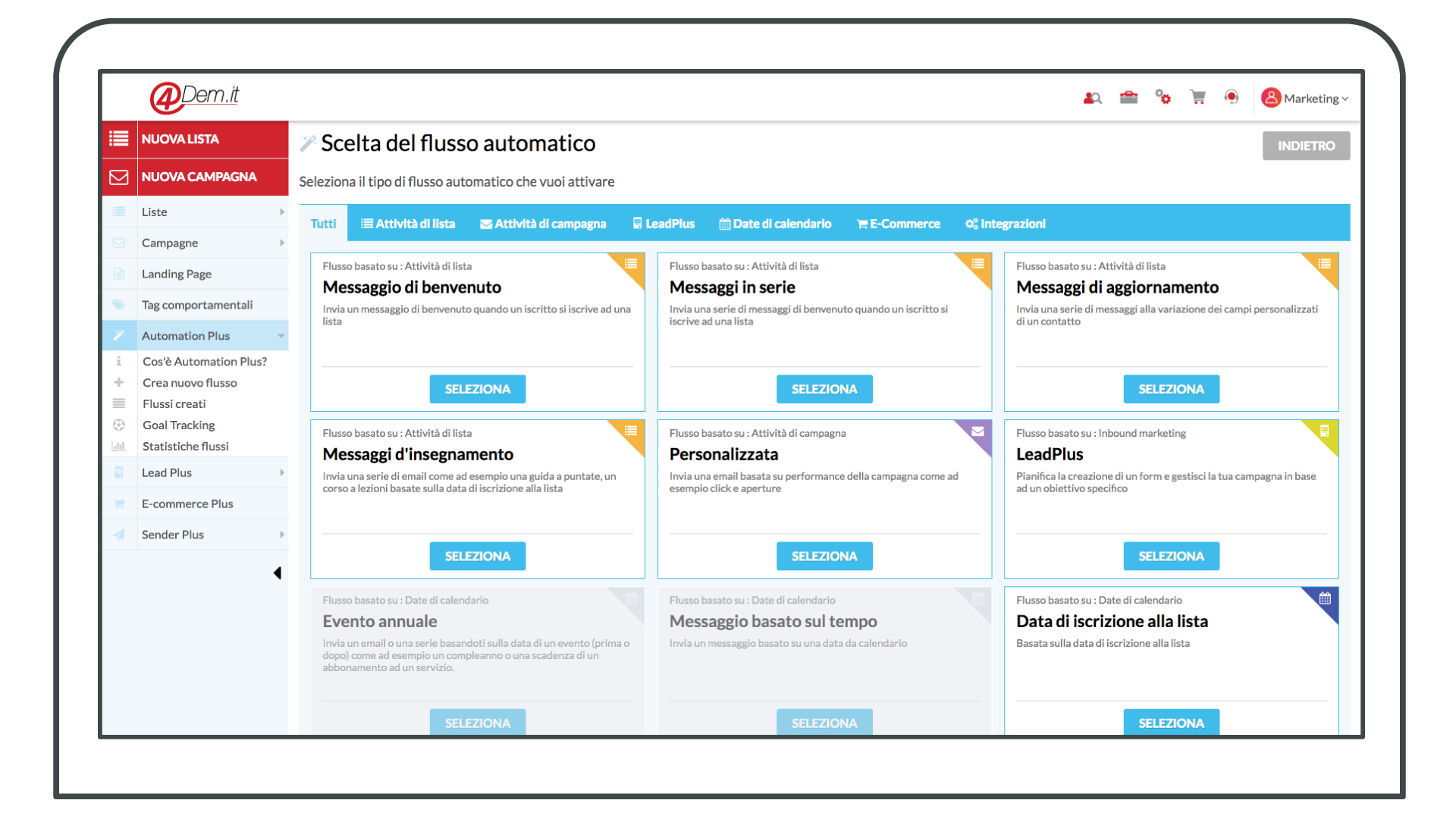
Task: Click the cart icon in the header
Action: [x=1195, y=96]
